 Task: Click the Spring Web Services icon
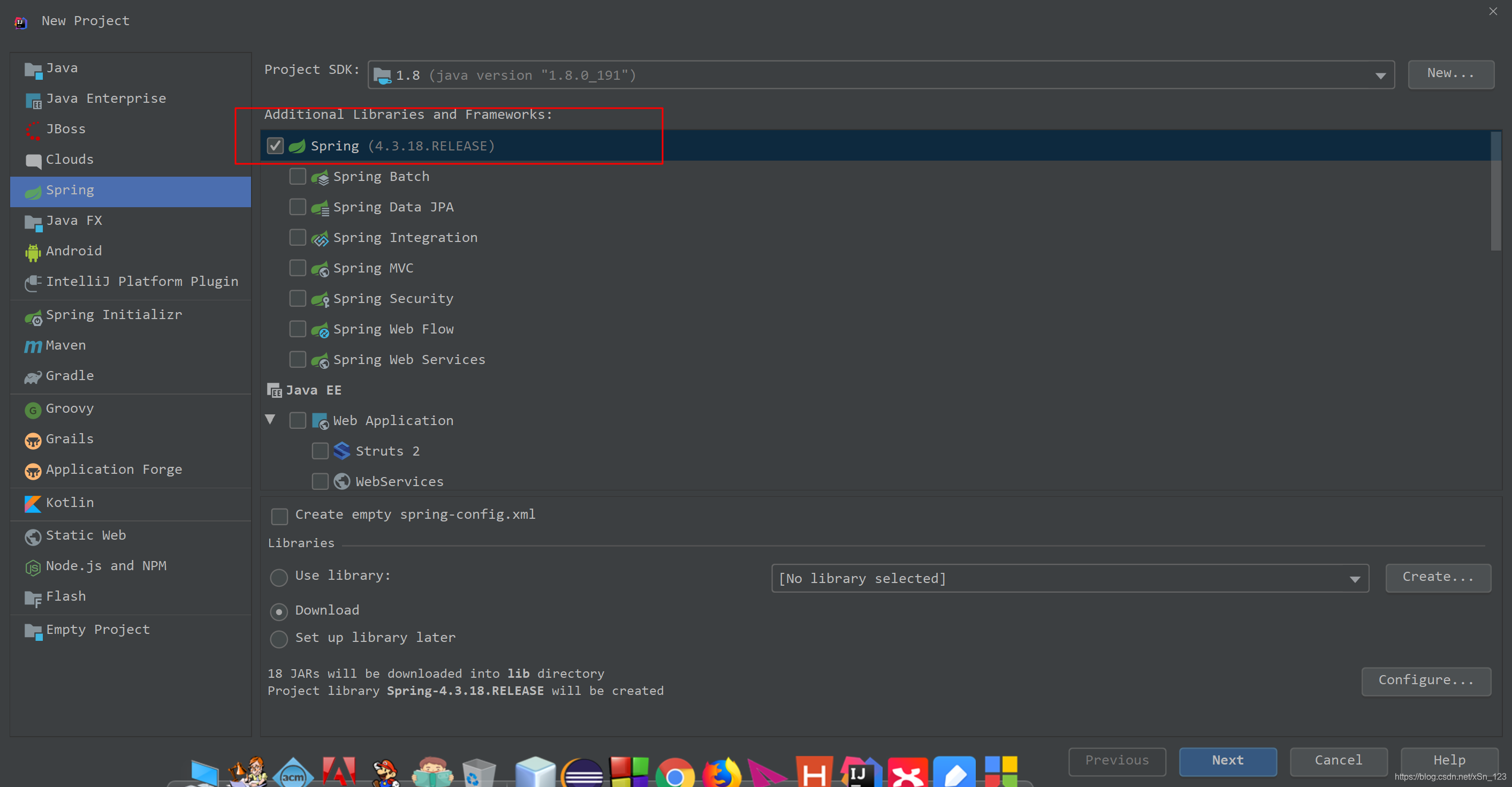coord(320,361)
